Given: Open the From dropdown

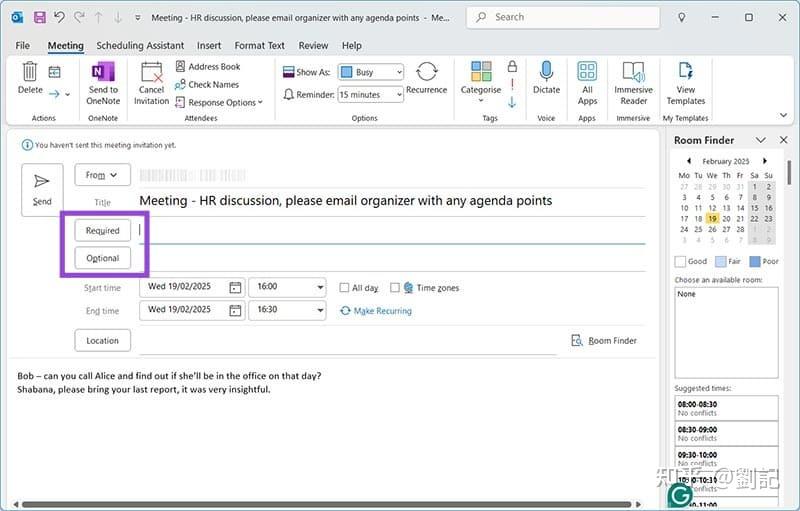Looking at the screenshot, I should pos(102,175).
